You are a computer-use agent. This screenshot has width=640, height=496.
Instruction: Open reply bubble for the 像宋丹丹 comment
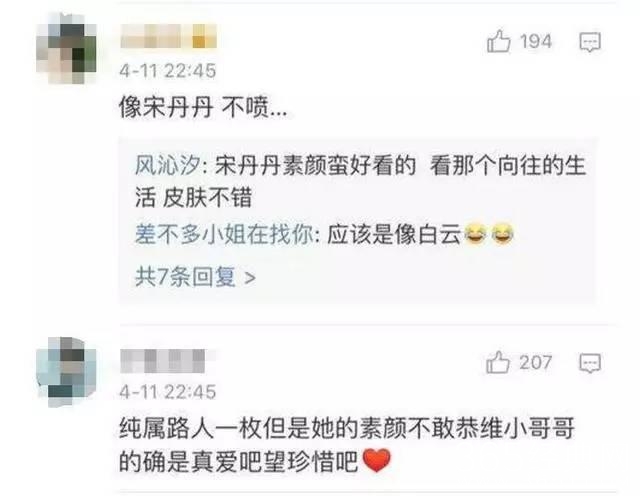590,42
